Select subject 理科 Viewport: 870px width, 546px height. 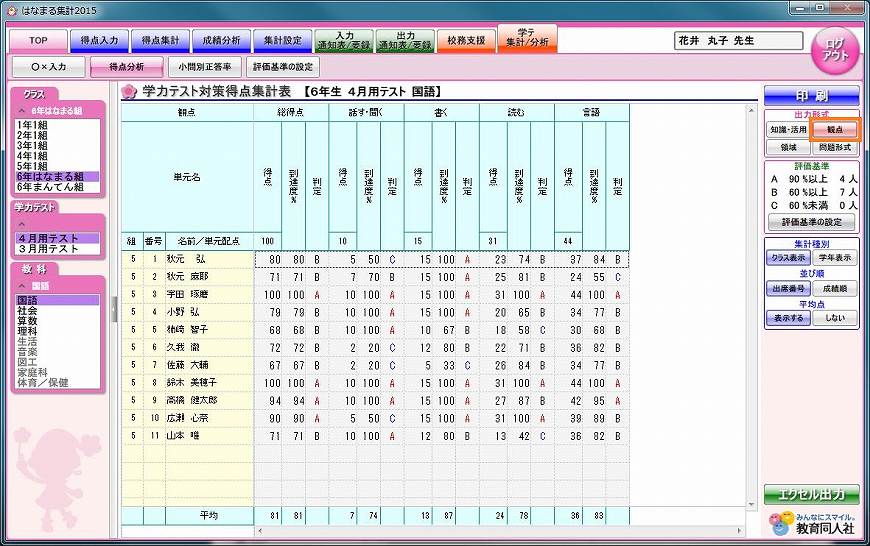click(x=58, y=331)
